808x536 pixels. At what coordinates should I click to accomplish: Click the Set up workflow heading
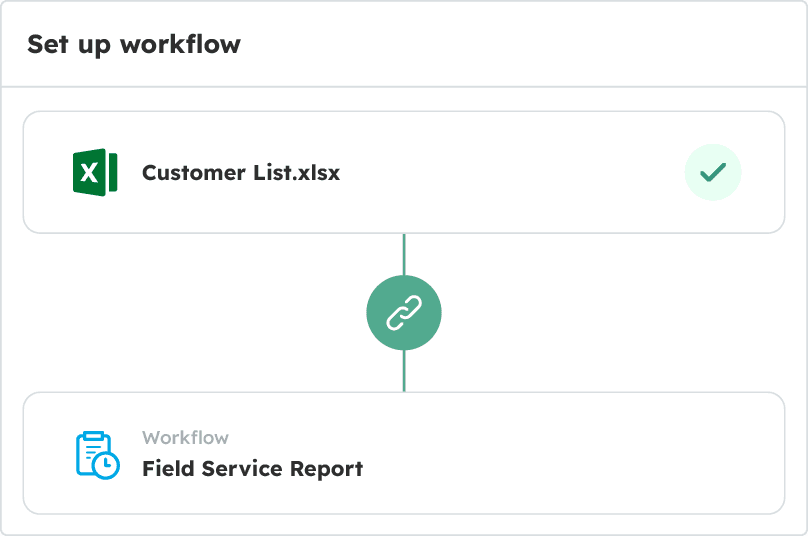tap(134, 45)
